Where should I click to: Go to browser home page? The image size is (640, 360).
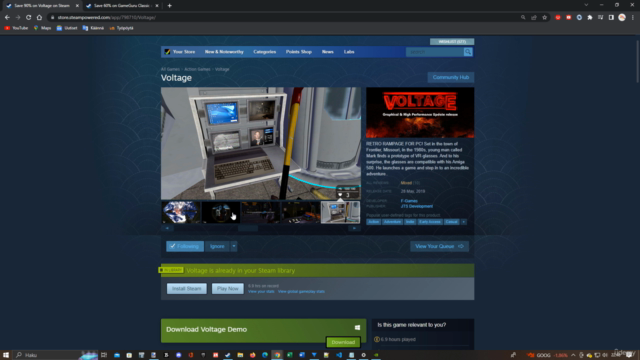point(39,18)
